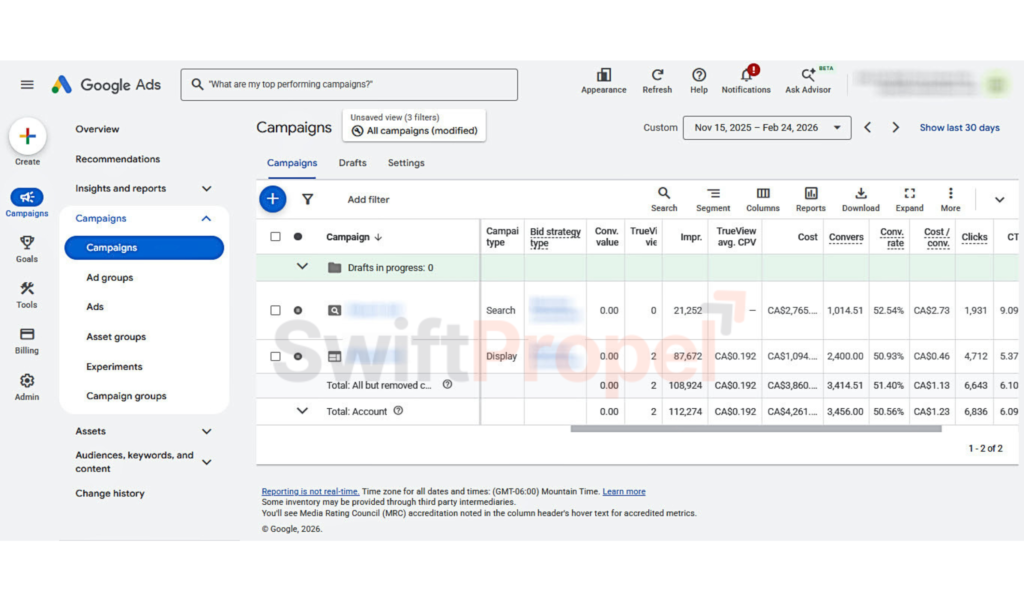
Task: Click the table horizontal scrollbar
Action: tap(756, 429)
